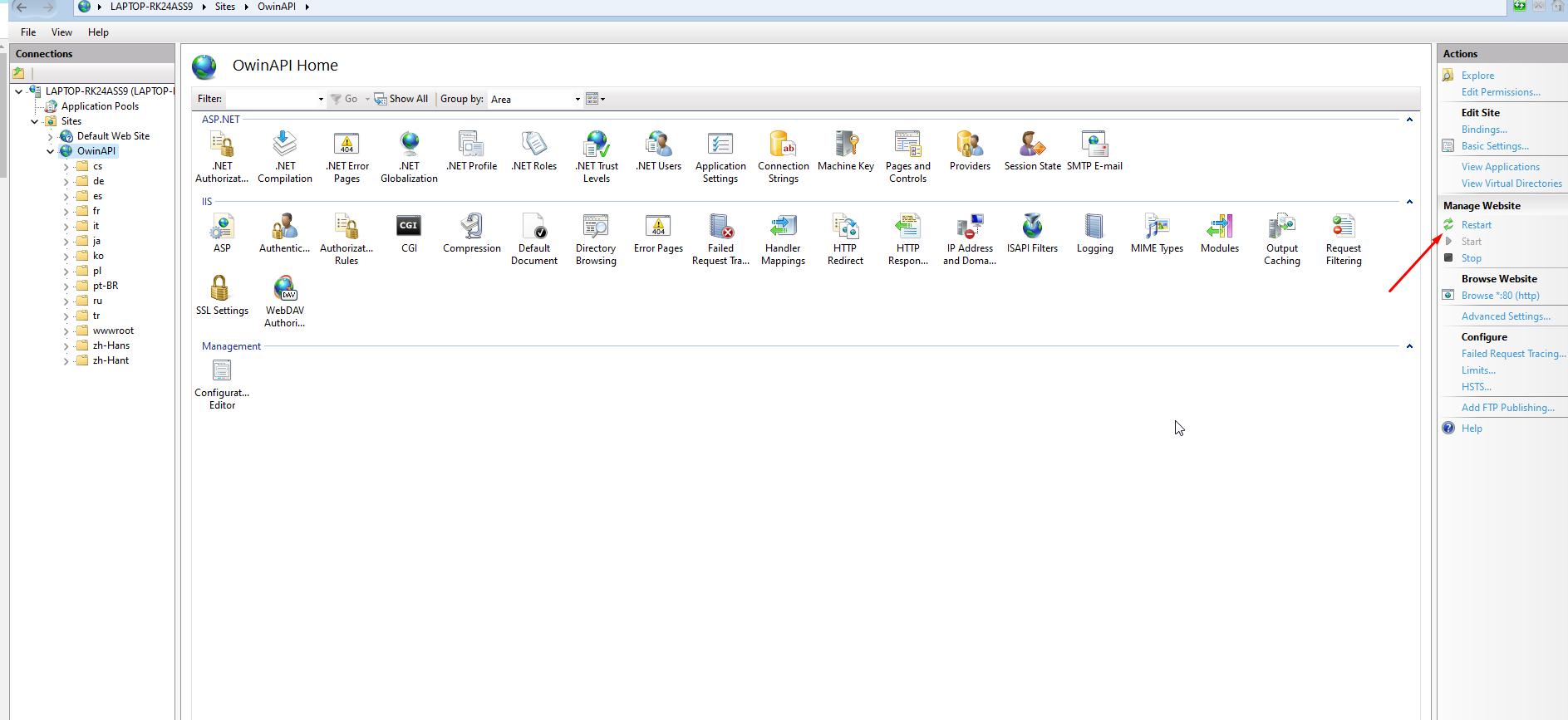This screenshot has height=720, width=1568.
Task: Collapse the Sites tree node
Action: tap(35, 121)
